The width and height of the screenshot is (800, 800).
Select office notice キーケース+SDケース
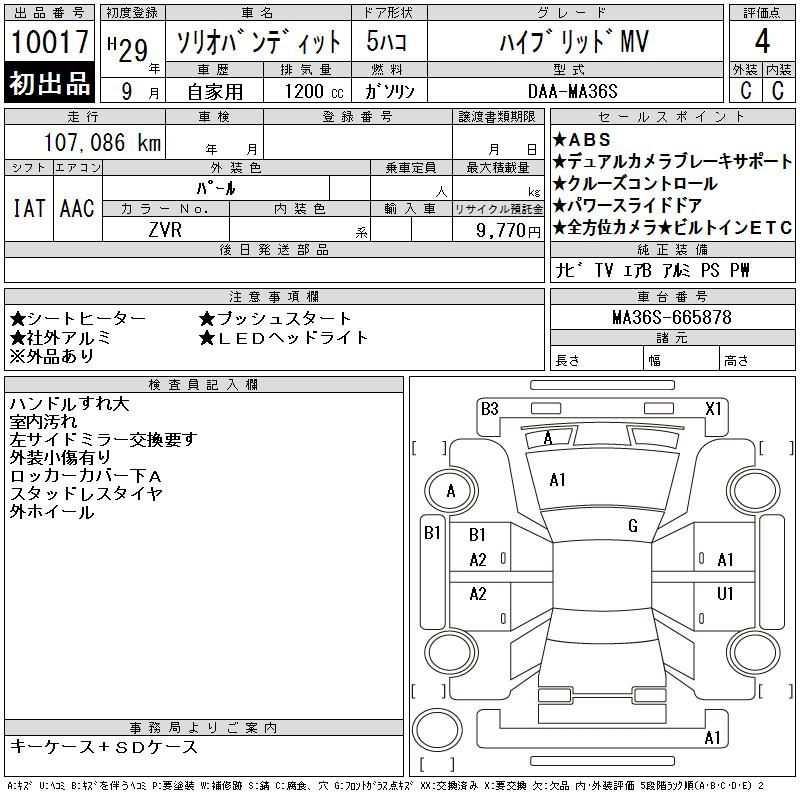[x=104, y=747]
